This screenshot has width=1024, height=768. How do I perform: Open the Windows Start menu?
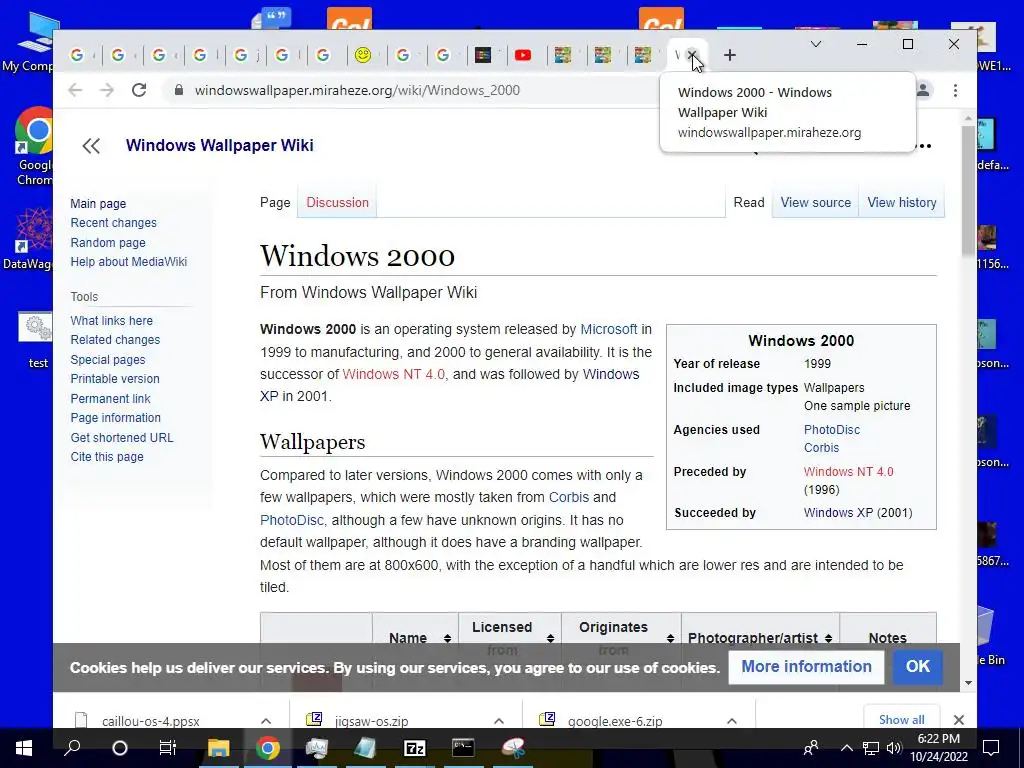point(24,748)
